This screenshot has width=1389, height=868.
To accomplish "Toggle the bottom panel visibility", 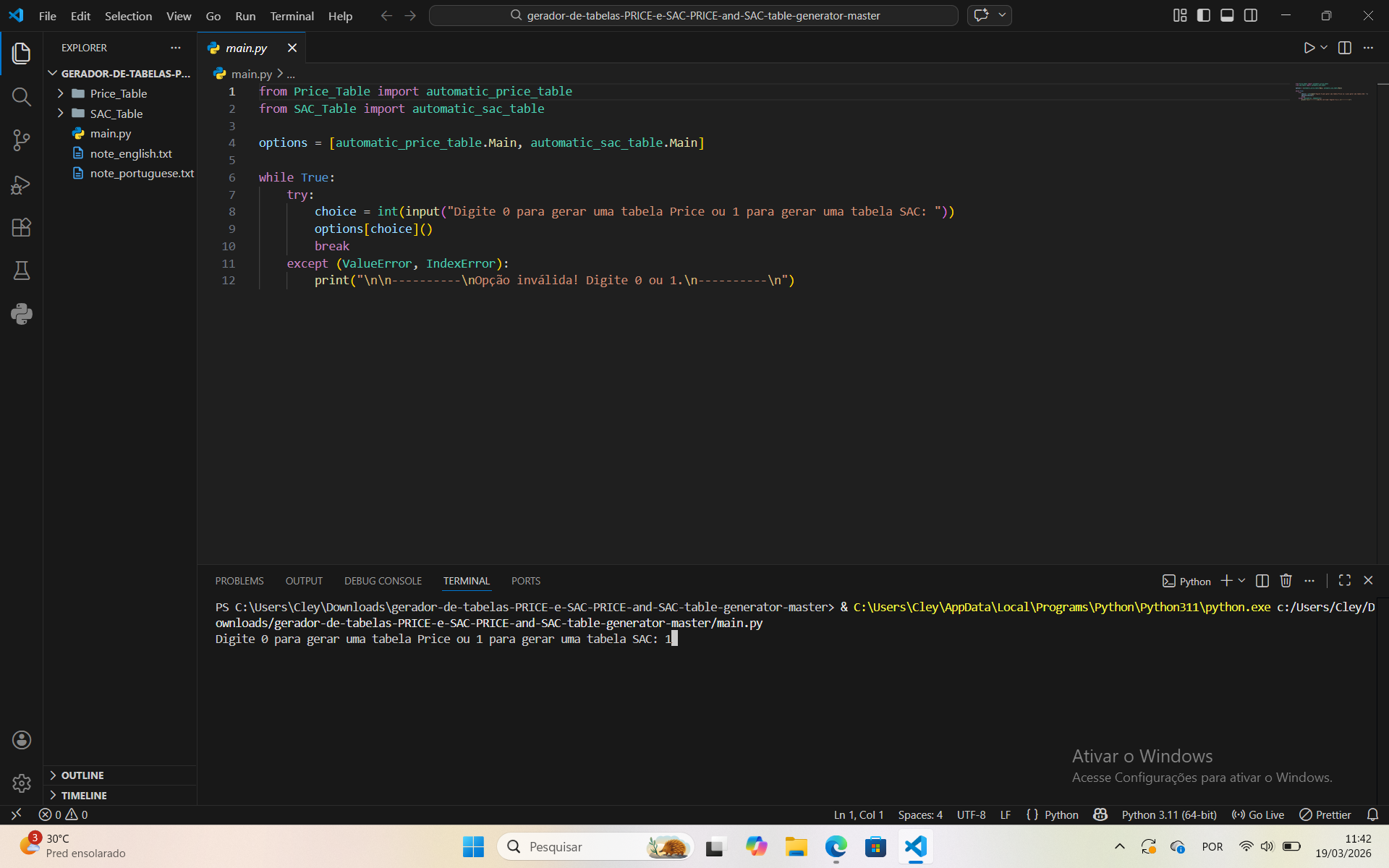I will click(1227, 15).
